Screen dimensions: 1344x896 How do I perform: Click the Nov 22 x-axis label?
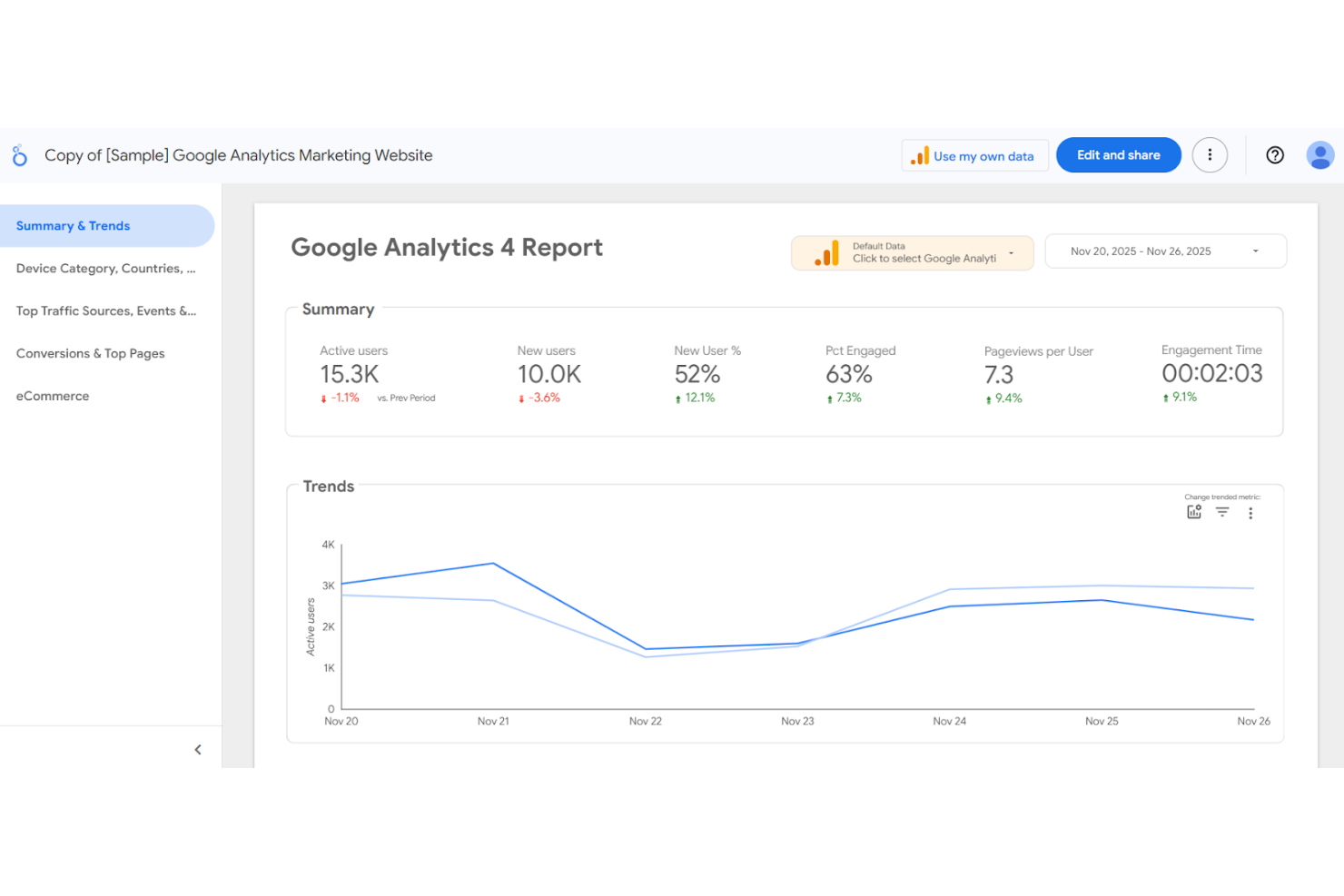click(645, 721)
